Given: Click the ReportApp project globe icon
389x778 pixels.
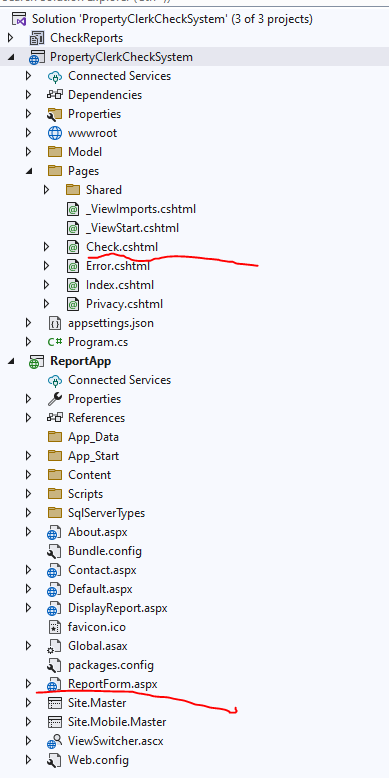Looking at the screenshot, I should pos(37,361).
